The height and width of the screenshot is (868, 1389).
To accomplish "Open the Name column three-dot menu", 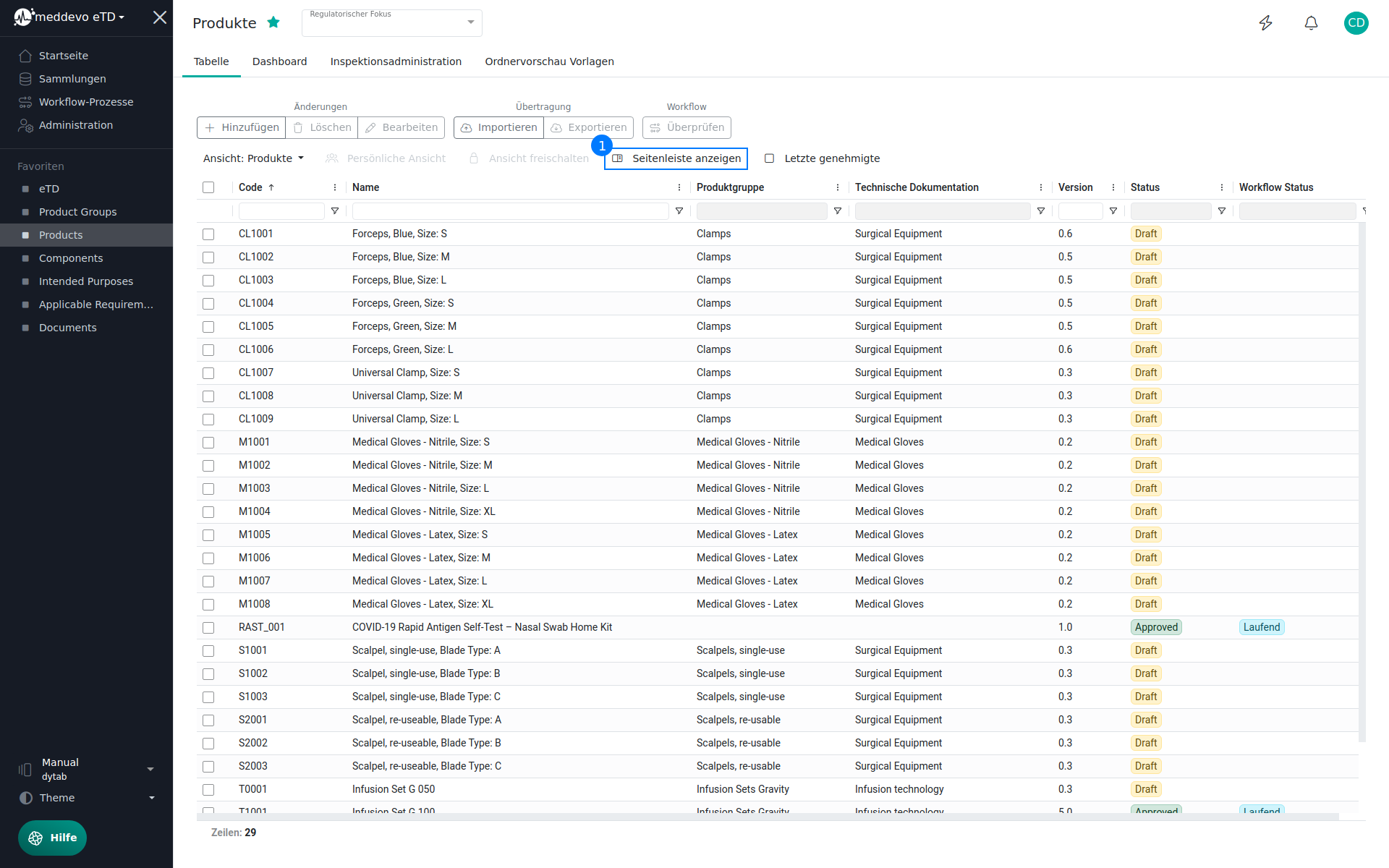I will [679, 187].
